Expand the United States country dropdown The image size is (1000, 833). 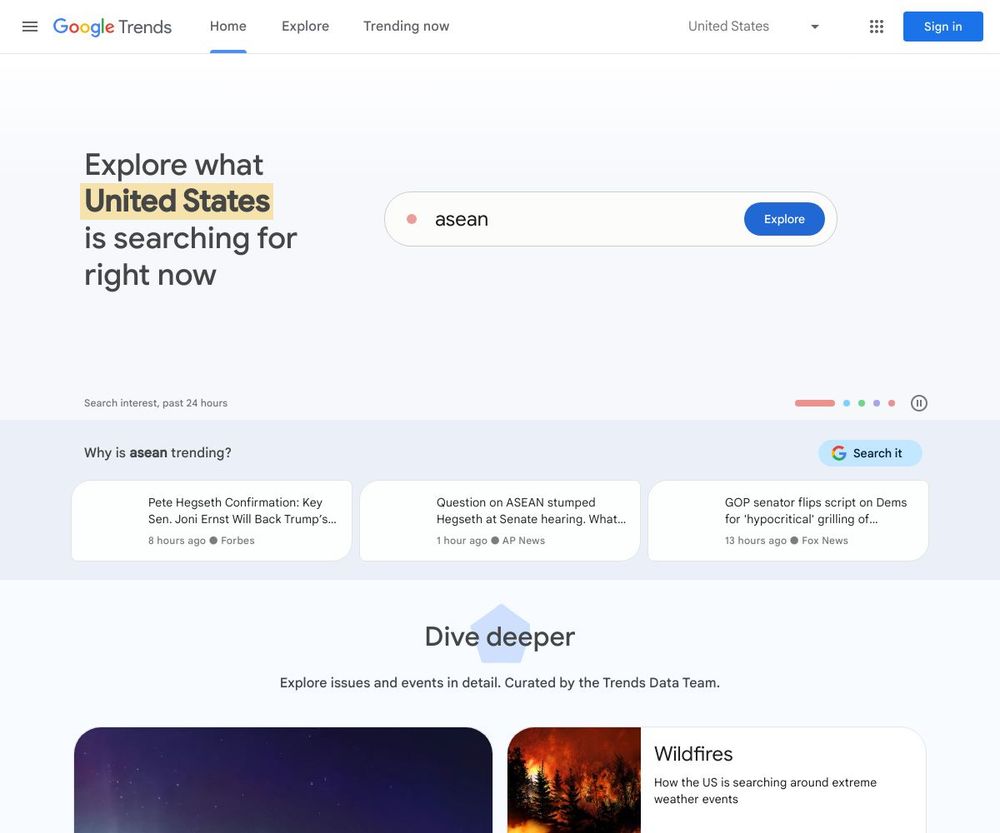754,26
